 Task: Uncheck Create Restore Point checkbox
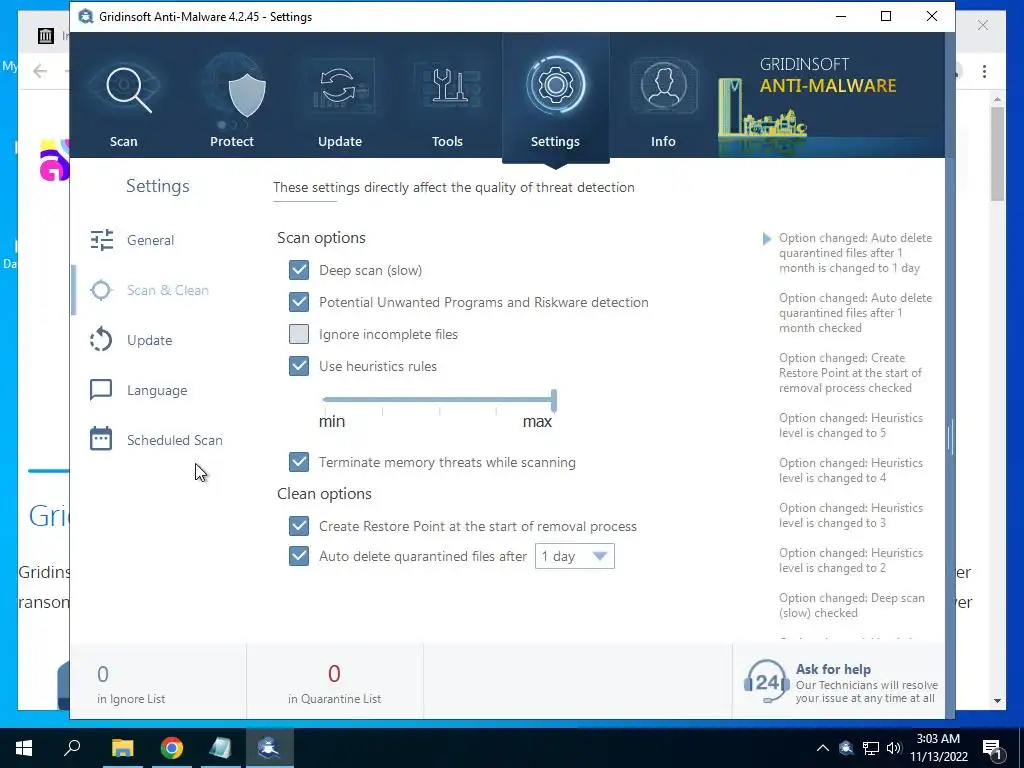(299, 526)
